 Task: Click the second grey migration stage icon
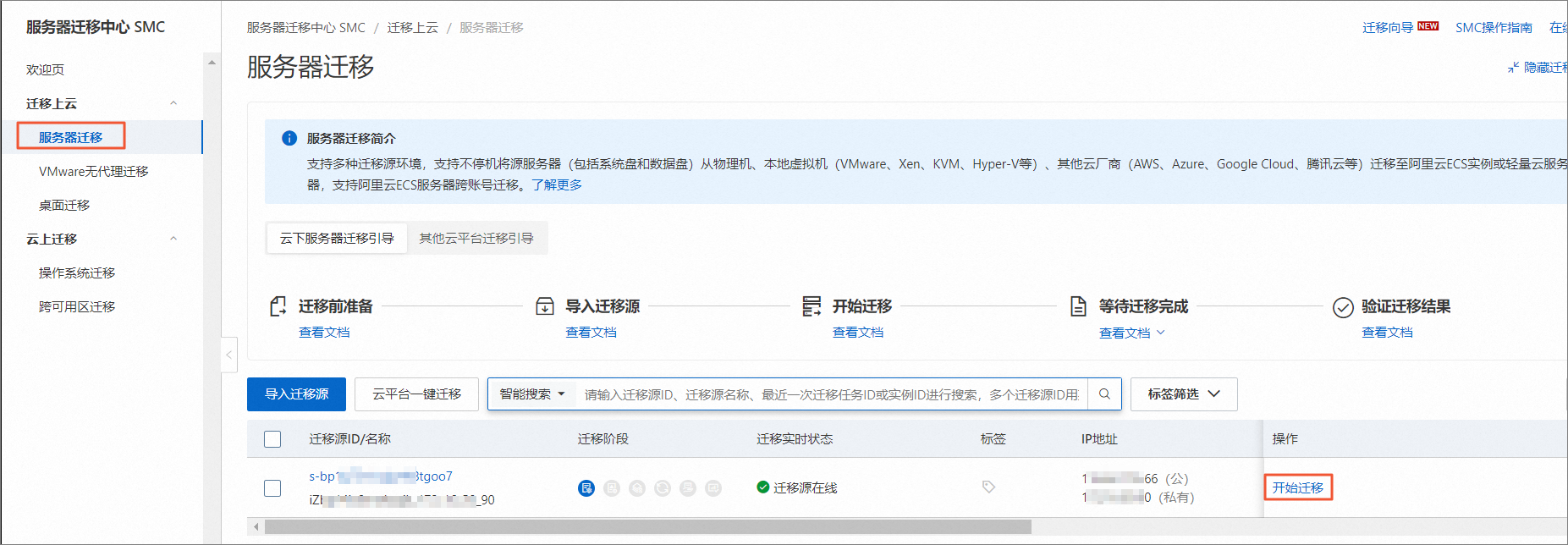tap(612, 488)
